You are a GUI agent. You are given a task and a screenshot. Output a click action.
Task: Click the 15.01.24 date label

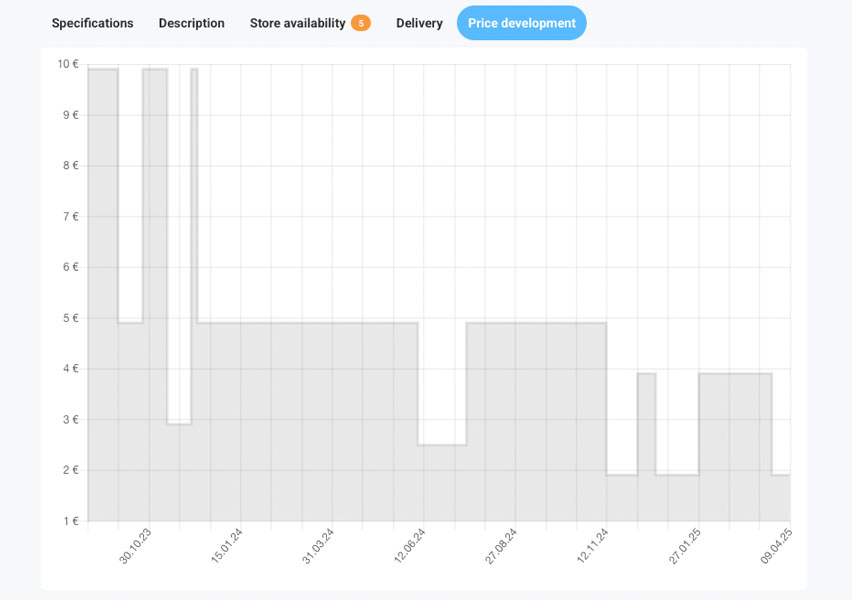[226, 543]
